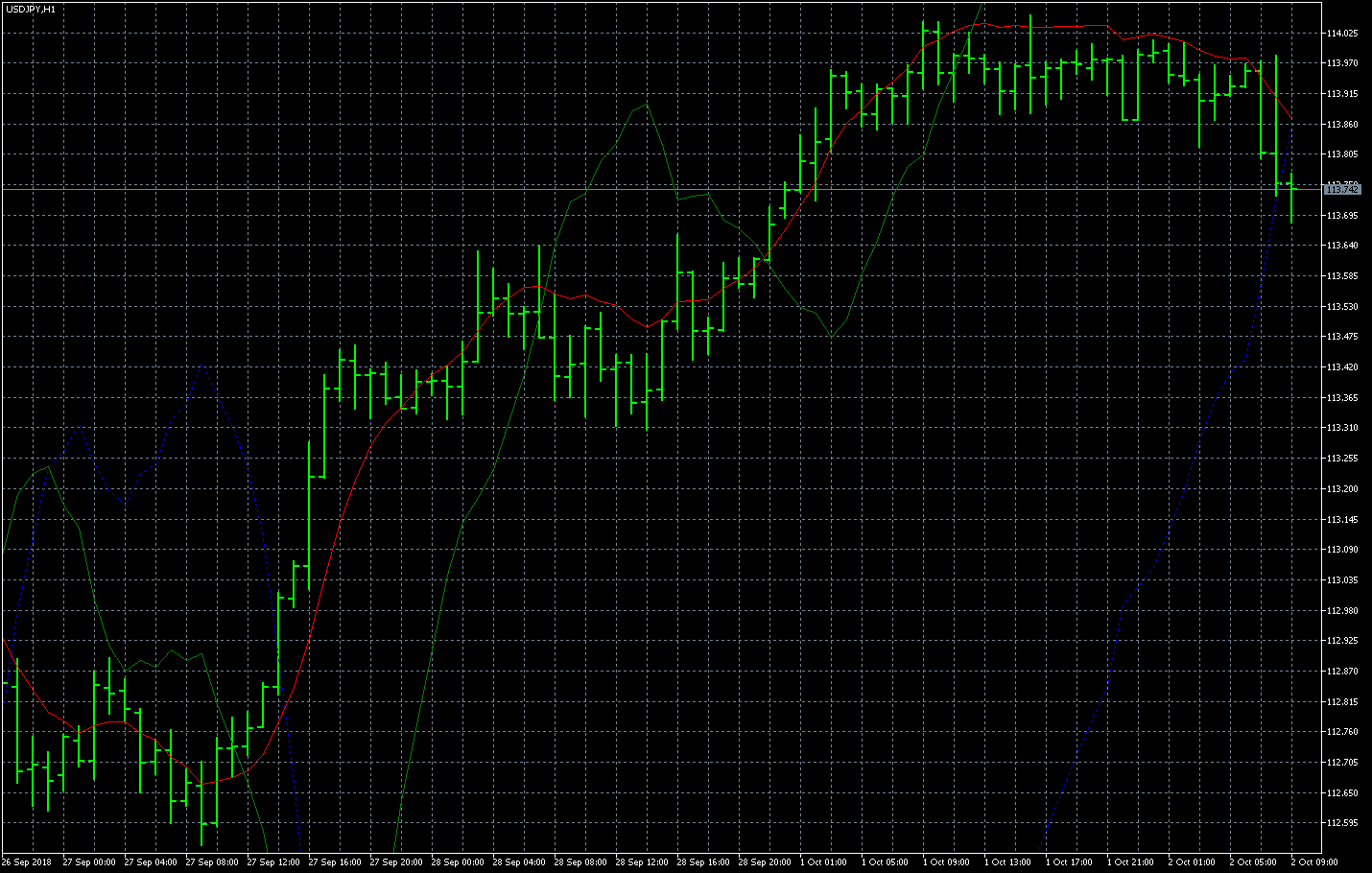This screenshot has height=873, width=1372.
Task: Click the 112.650 price axis label
Action: (1342, 793)
